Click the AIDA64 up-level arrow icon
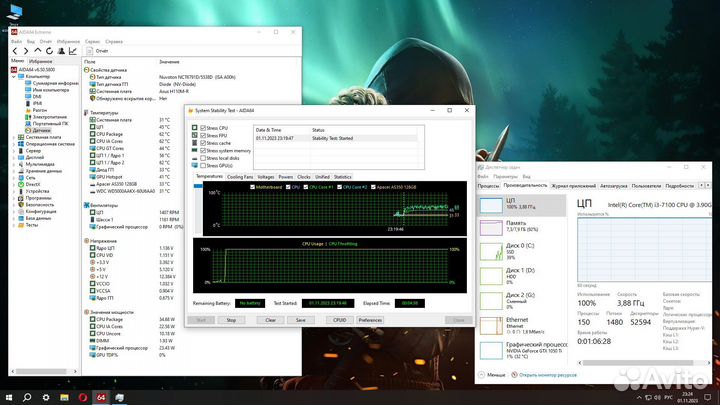Viewport: 720px width, 405px height. (x=38, y=51)
